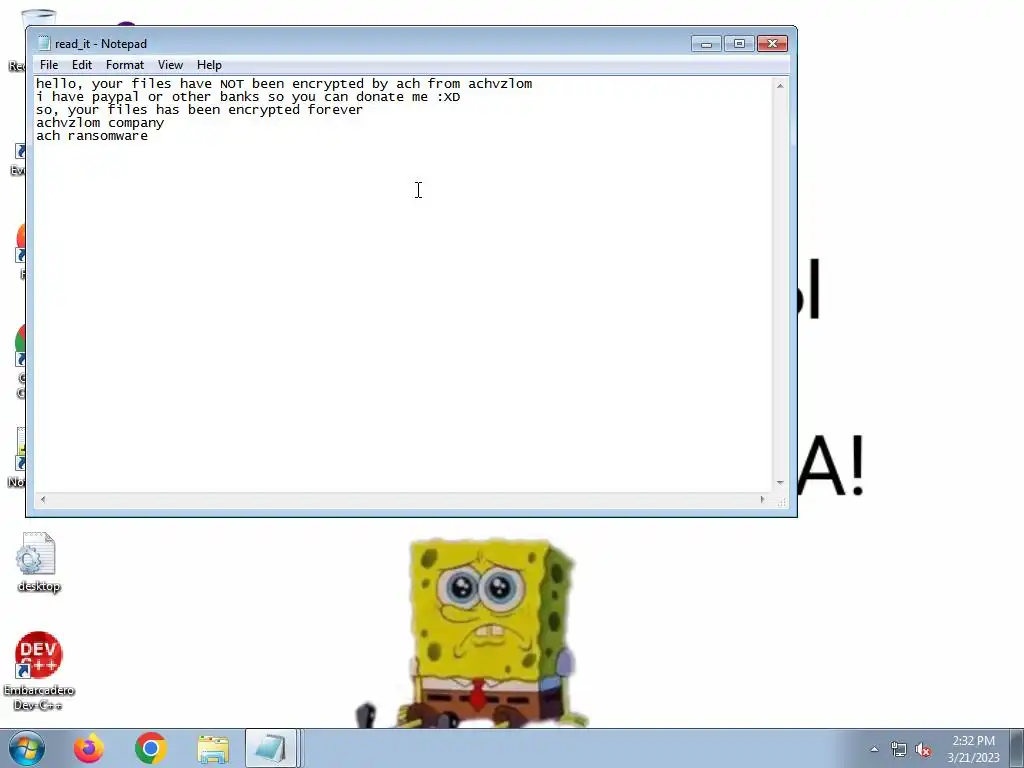Select the desktop file icon on desktop
Image resolution: width=1024 pixels, height=768 pixels.
pos(38,562)
